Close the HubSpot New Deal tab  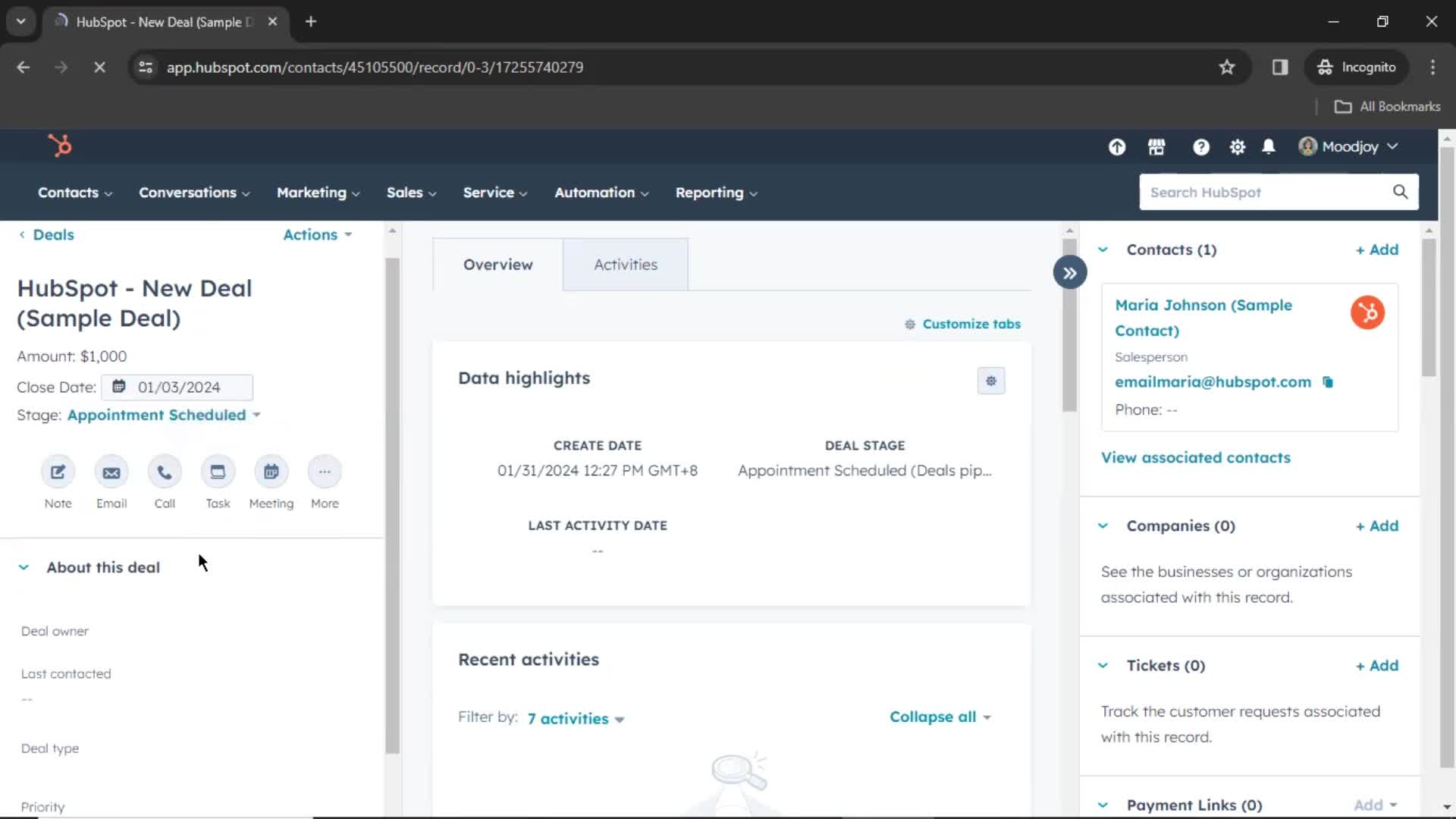272,21
